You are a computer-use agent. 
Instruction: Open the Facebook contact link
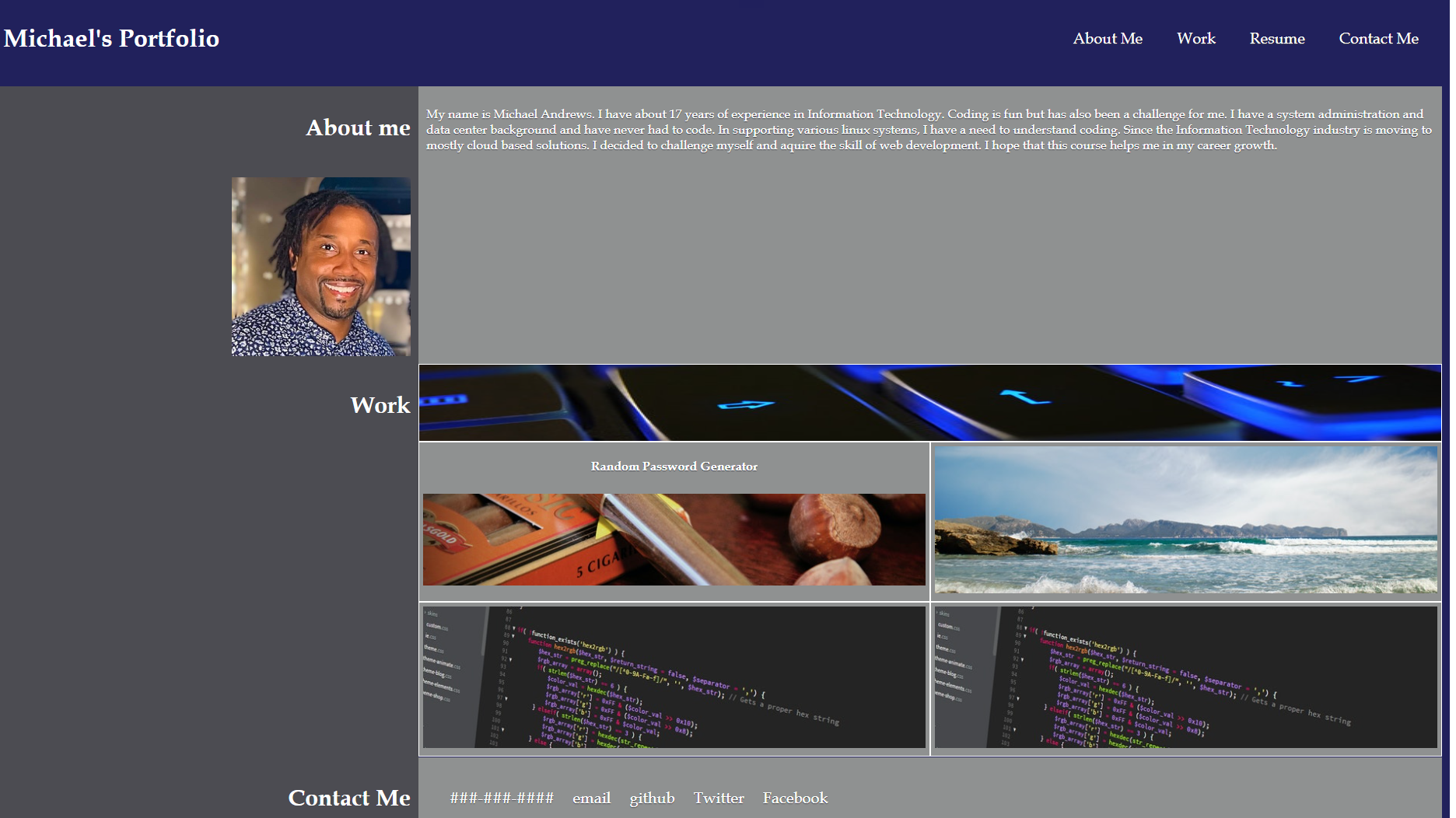coord(794,797)
